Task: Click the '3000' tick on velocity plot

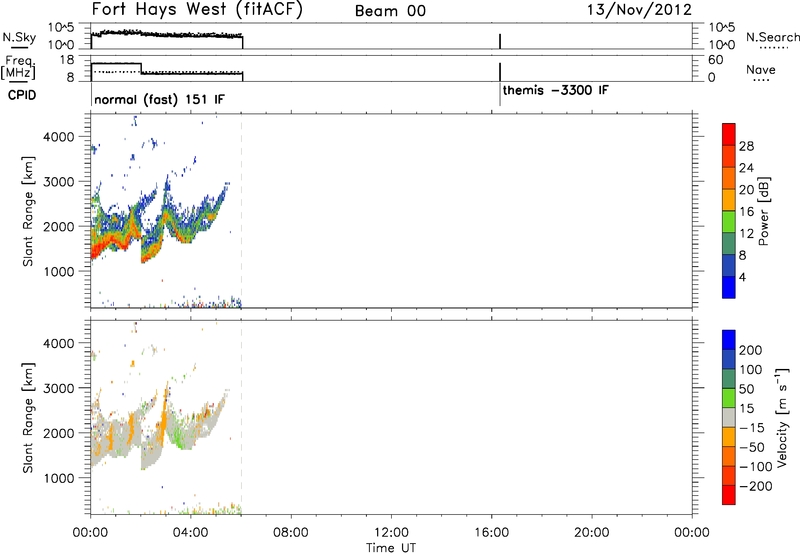Action: click(59, 388)
